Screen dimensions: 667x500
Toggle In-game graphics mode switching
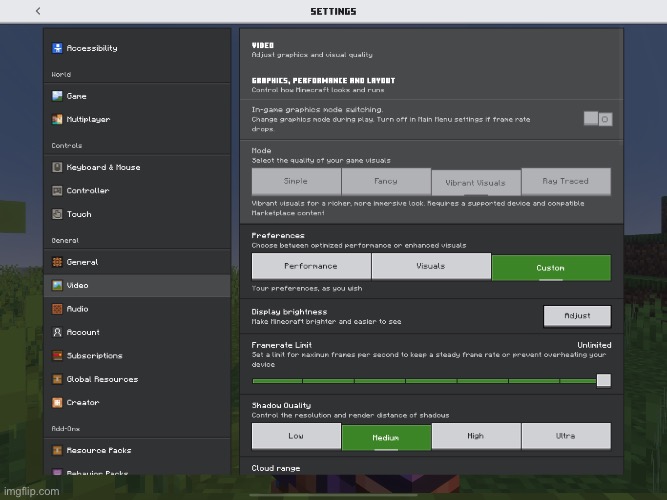click(x=598, y=119)
